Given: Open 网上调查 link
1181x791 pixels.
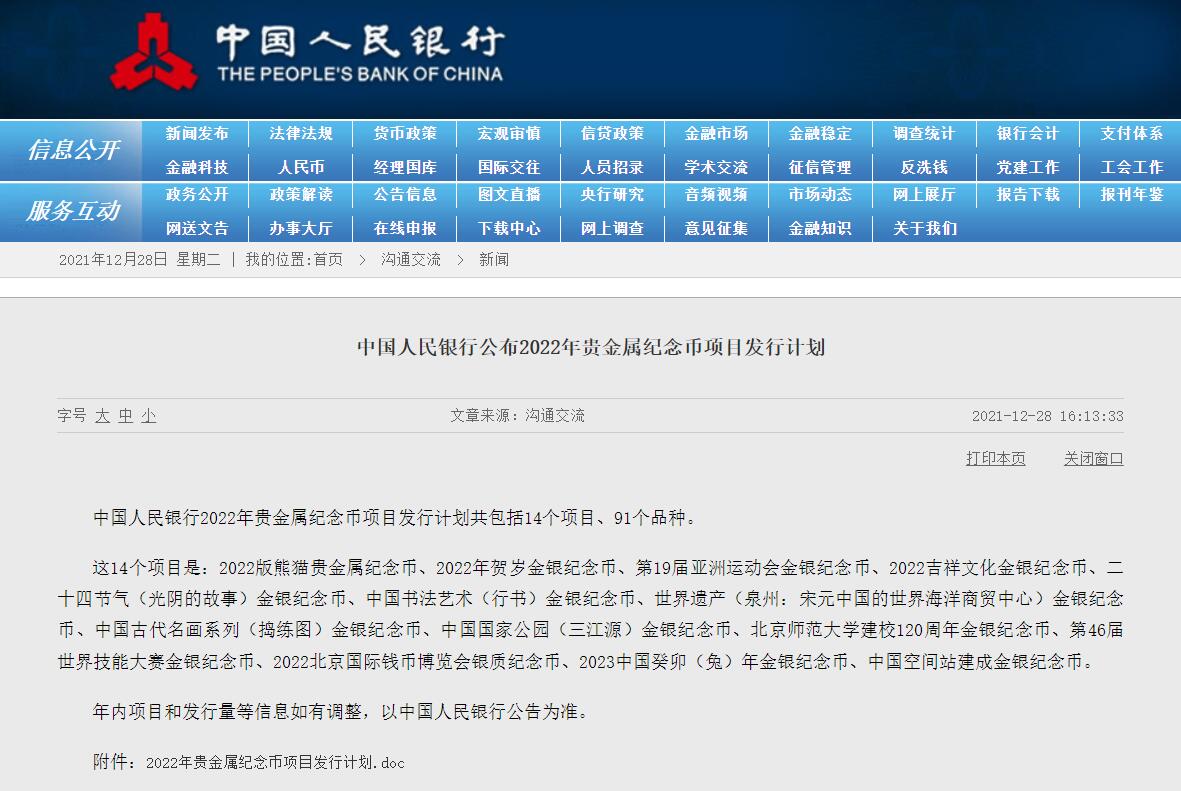Looking at the screenshot, I should 612,228.
